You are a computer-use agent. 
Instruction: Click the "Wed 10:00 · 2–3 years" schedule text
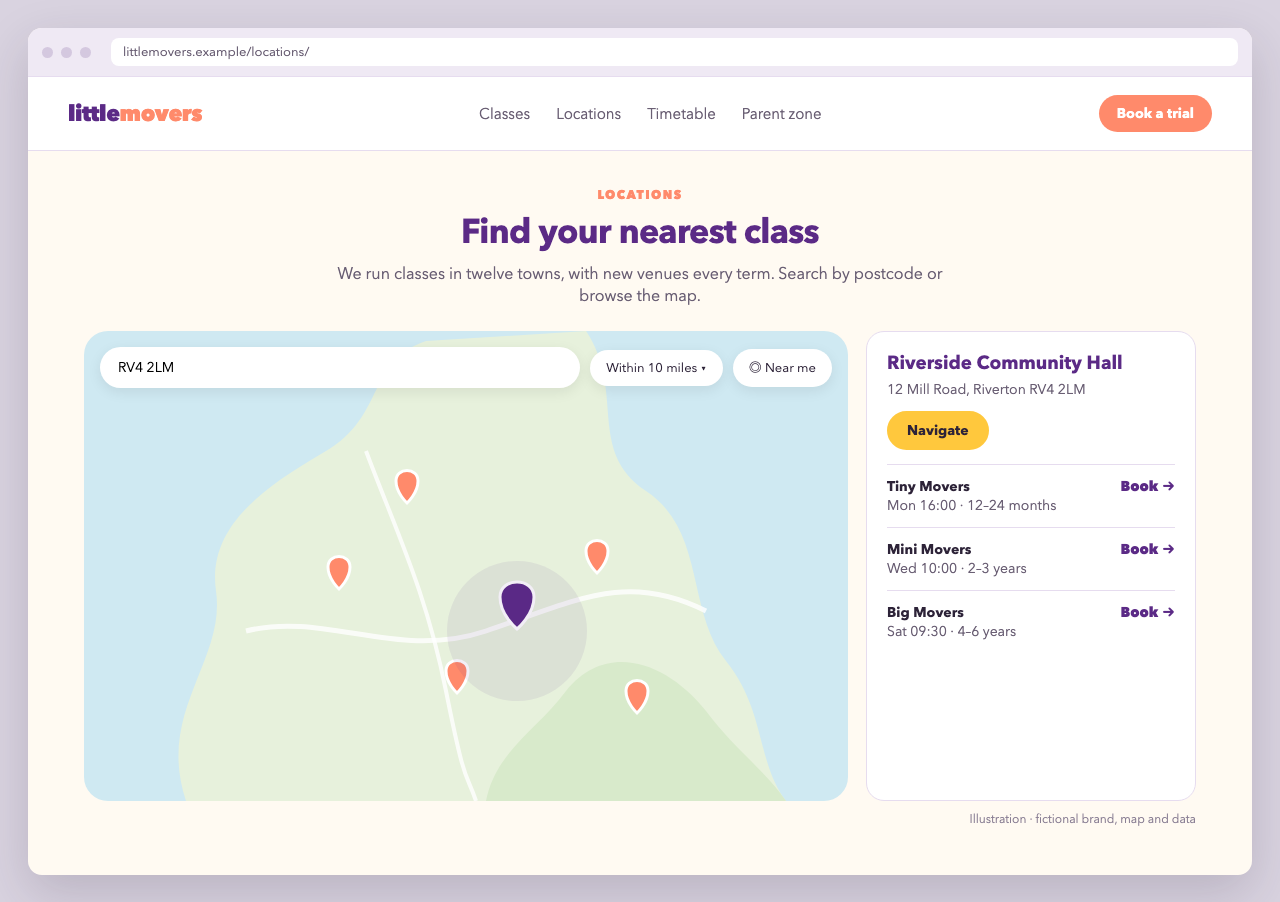(956, 568)
